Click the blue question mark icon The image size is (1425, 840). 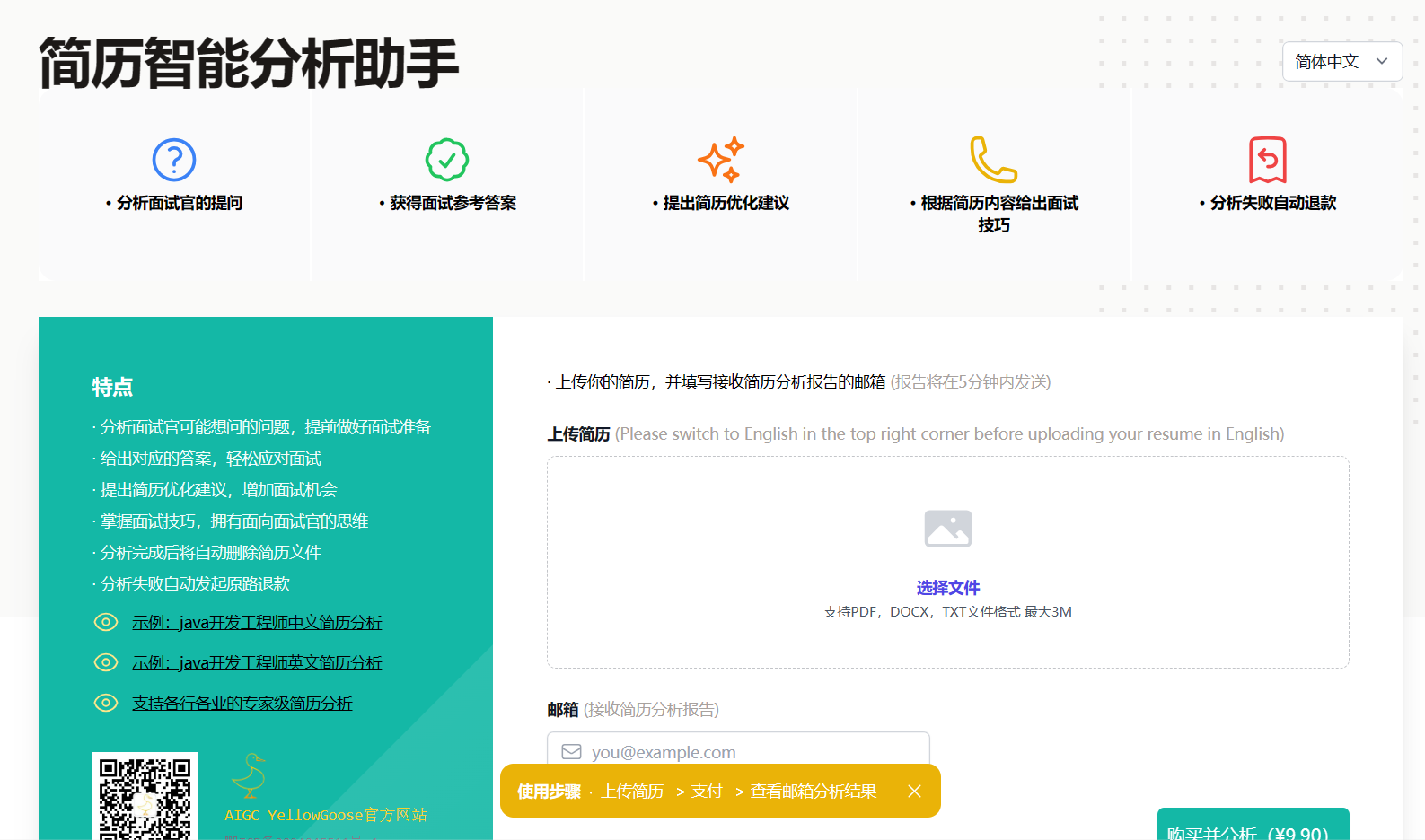[x=174, y=161]
